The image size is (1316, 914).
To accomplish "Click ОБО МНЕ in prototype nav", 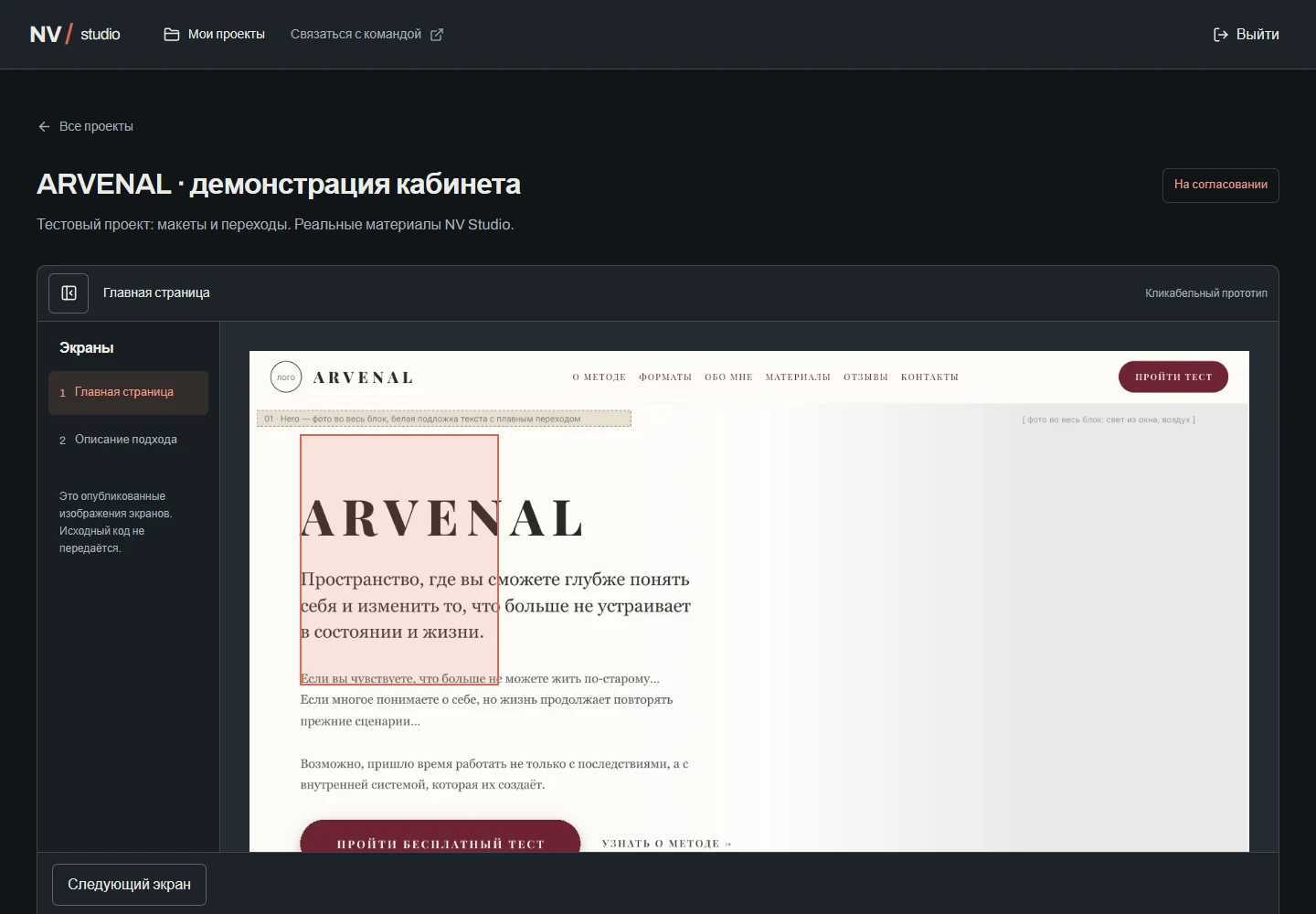I will [728, 377].
